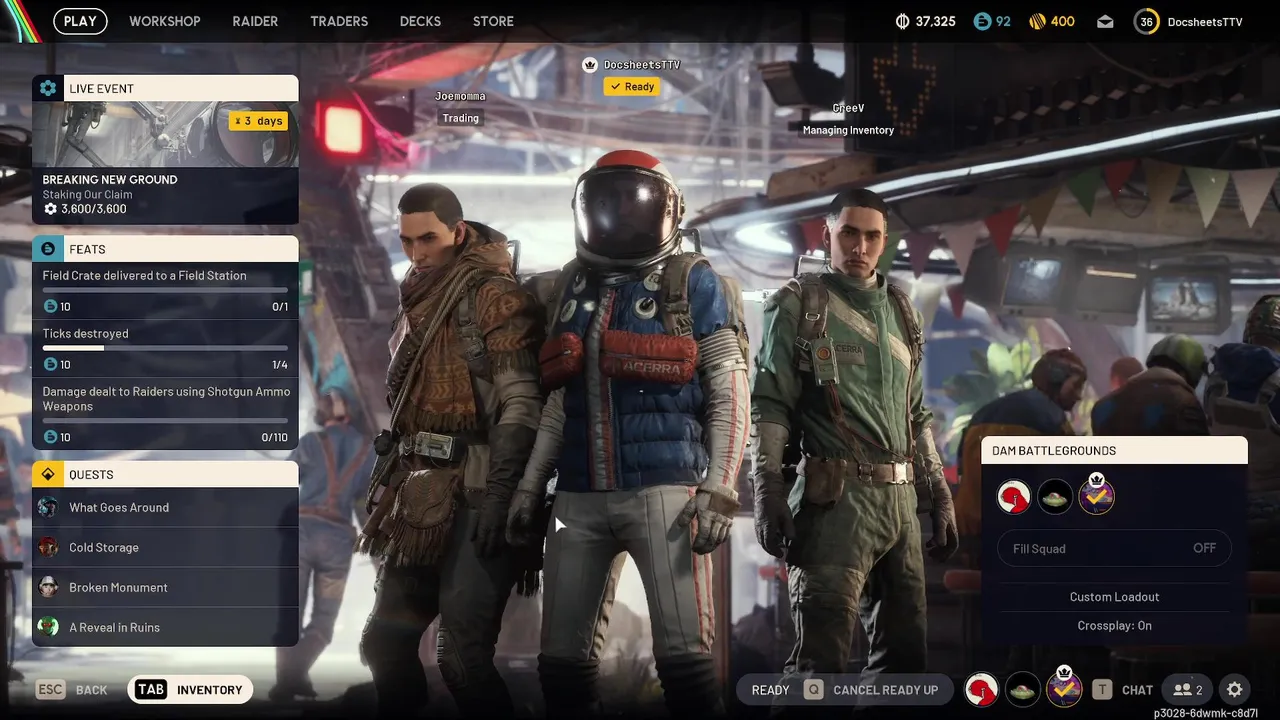1280x720 pixels.
Task: Click the level 36 badge
Action: (1146, 21)
